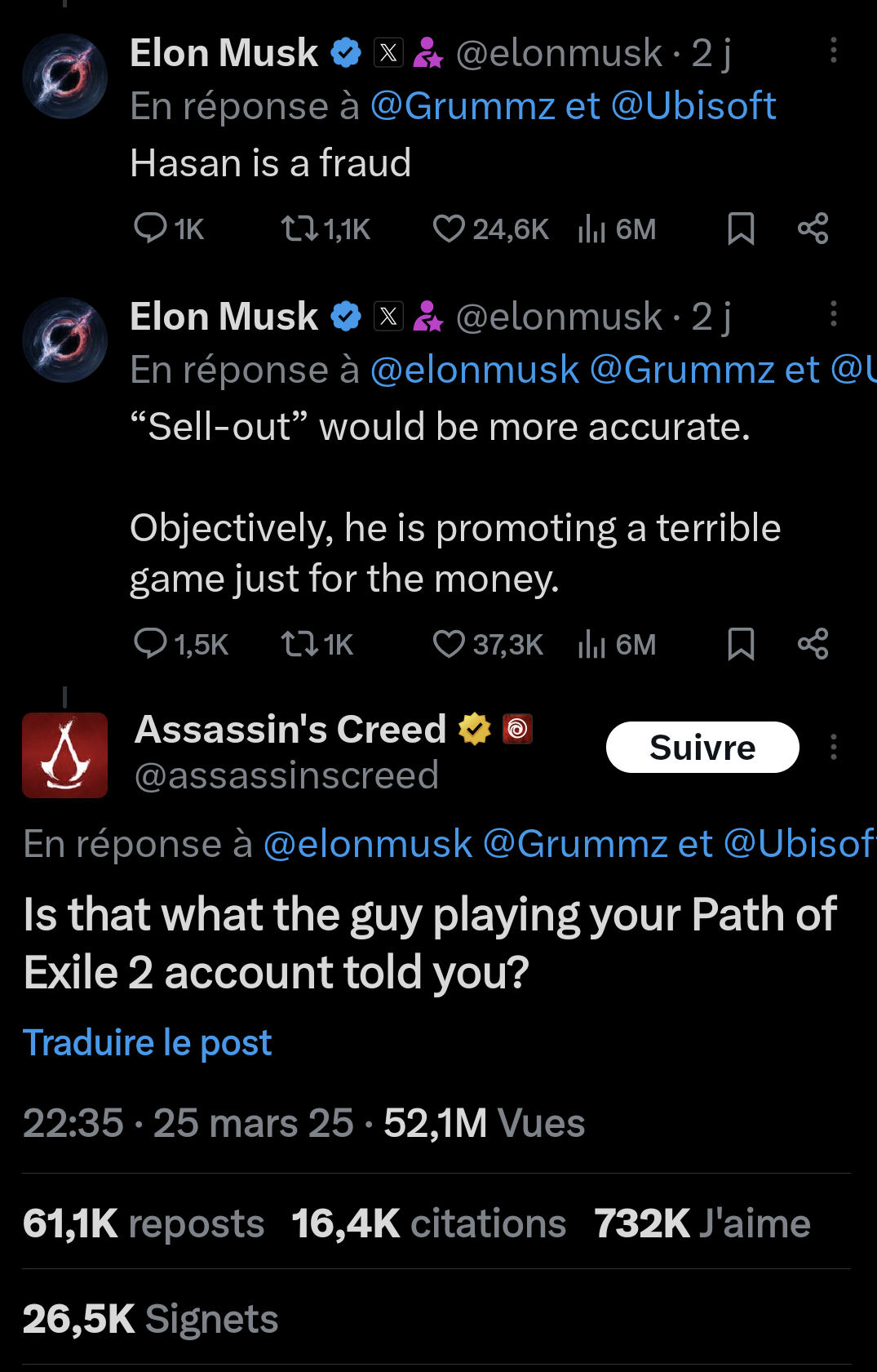Click Elon Musk's verified blue checkmark

point(346,52)
